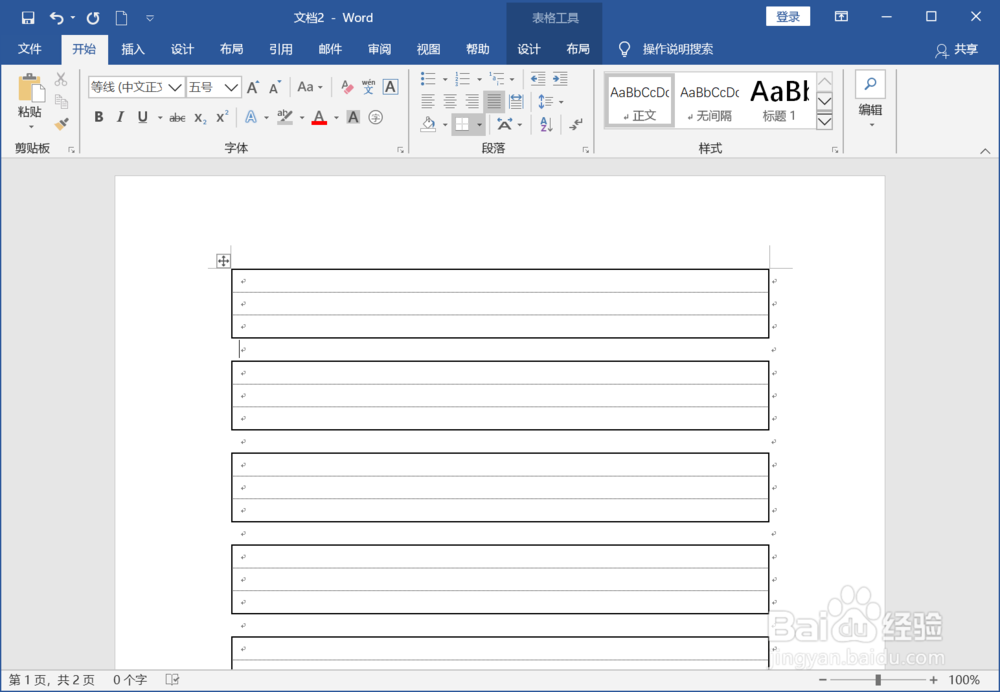Apply text highlight color
Screen dimensions: 1000x692
pyautogui.click(x=284, y=117)
